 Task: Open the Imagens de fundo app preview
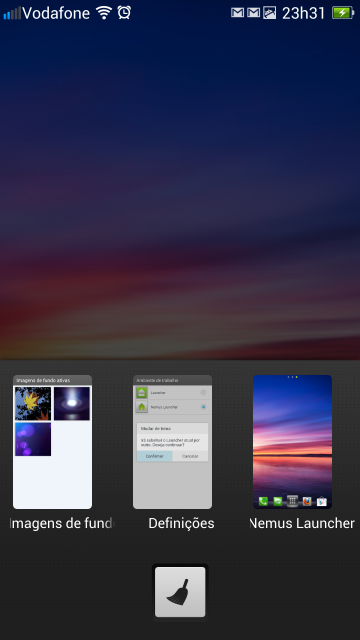[52, 442]
